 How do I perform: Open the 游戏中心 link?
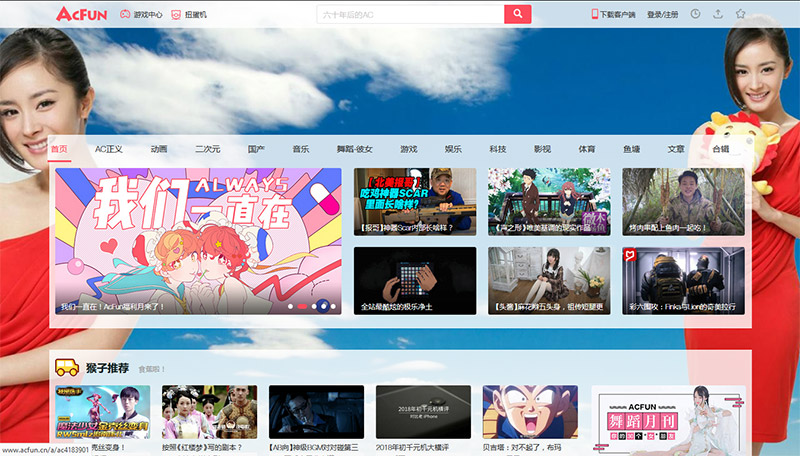148,15
